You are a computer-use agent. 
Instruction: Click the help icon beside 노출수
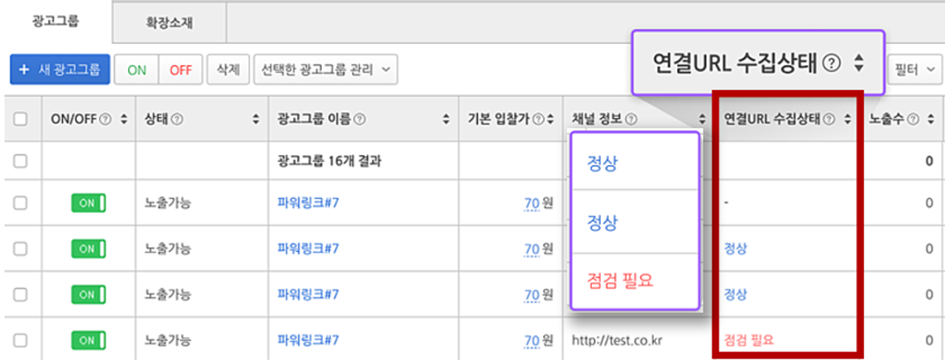pyautogui.click(x=914, y=119)
